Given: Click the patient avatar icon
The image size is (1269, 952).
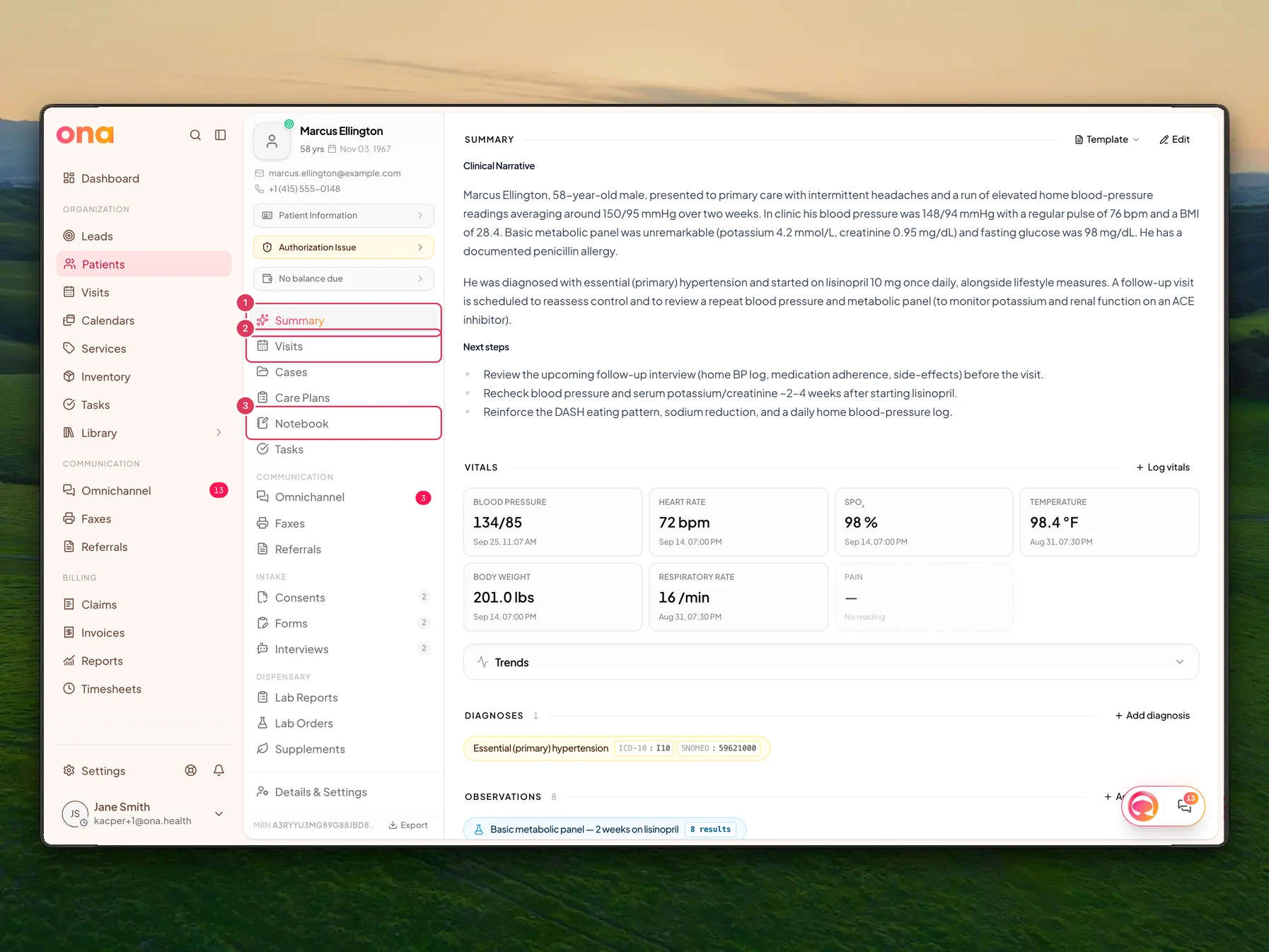Looking at the screenshot, I should (272, 141).
